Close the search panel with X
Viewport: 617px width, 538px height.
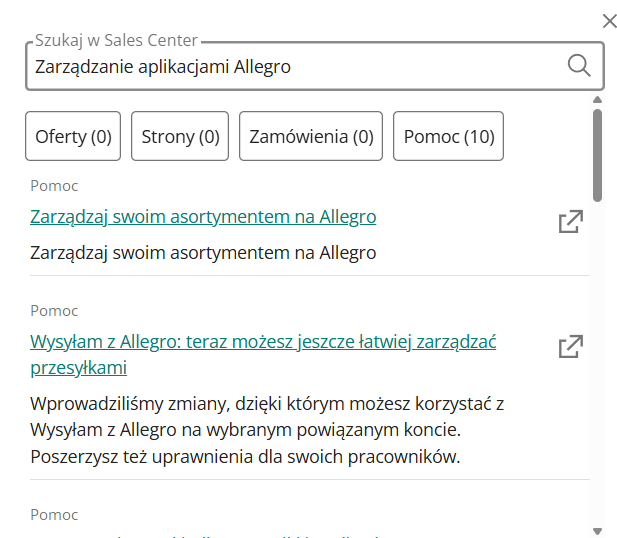(609, 21)
